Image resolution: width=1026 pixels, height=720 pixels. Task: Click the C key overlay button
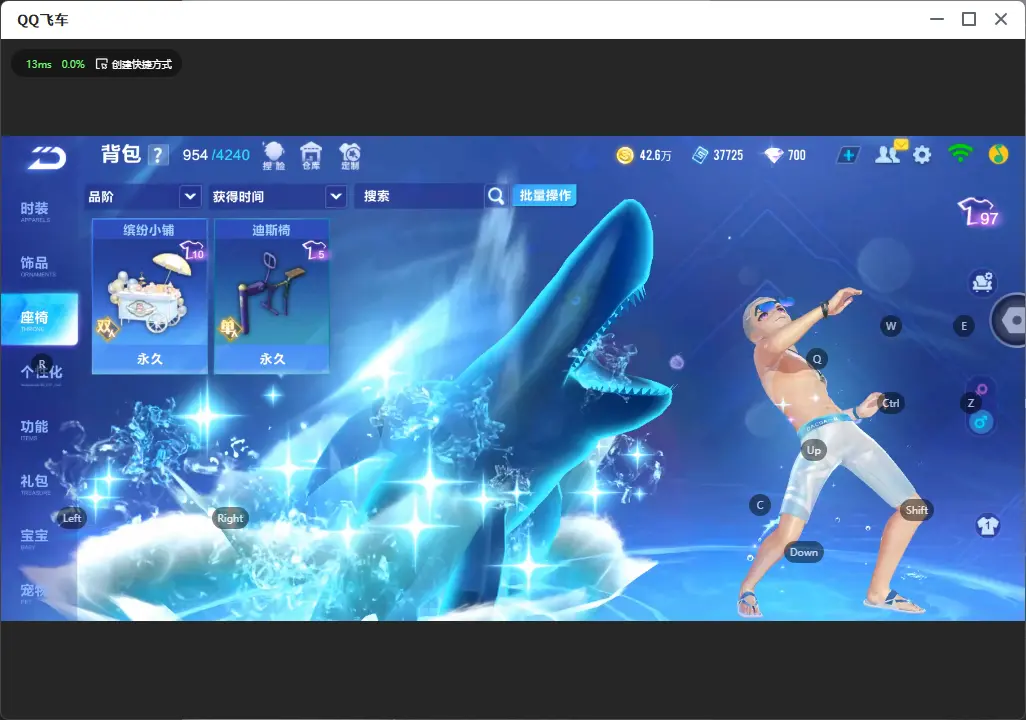pyautogui.click(x=760, y=505)
